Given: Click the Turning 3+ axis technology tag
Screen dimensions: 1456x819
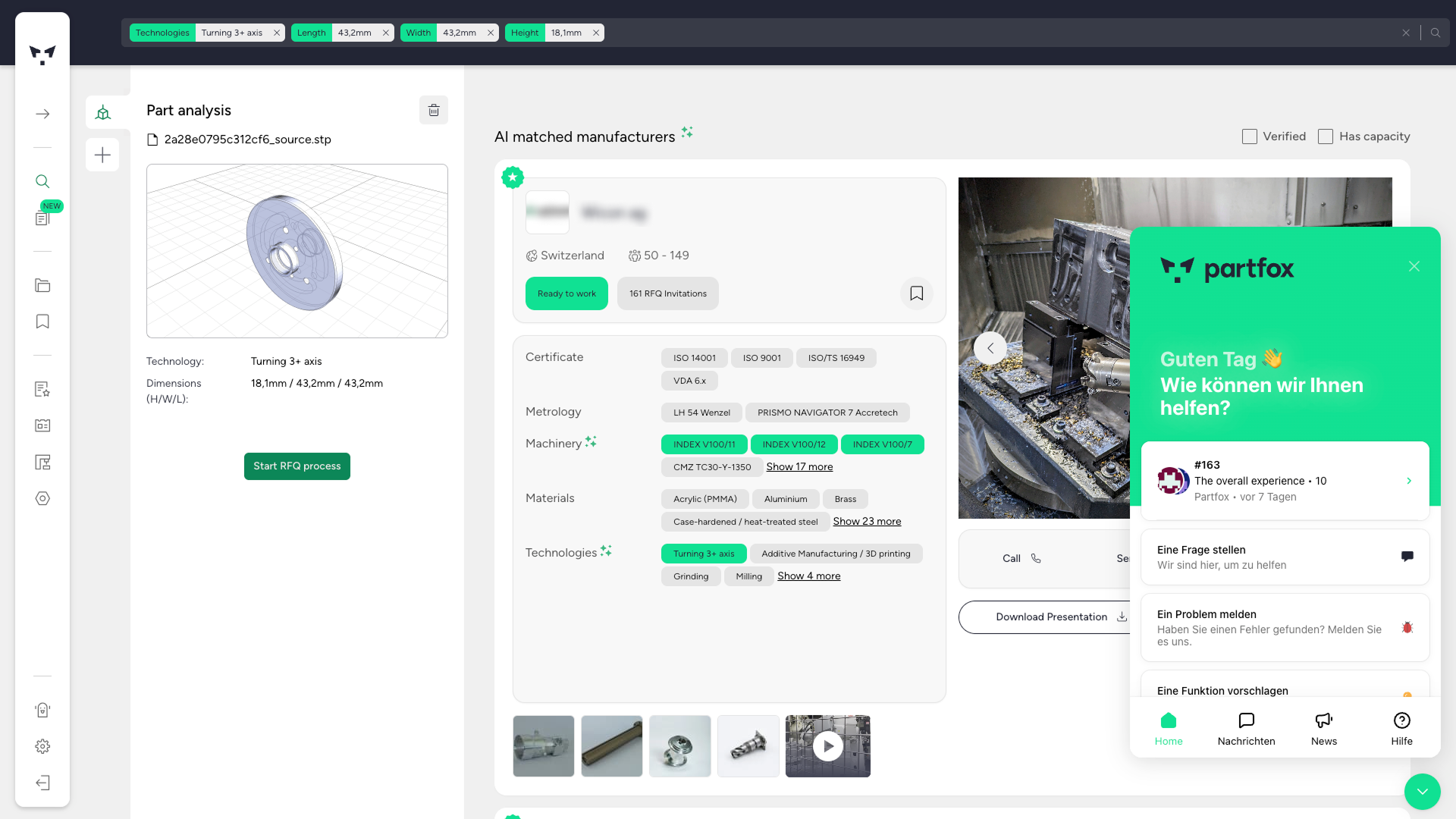Looking at the screenshot, I should (x=704, y=554).
